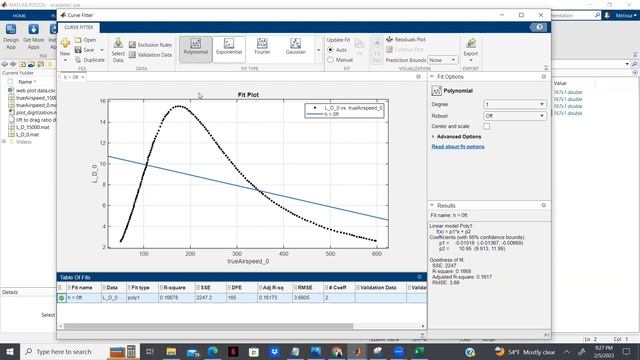The height and width of the screenshot is (360, 640).
Task: Open the Robust dropdown
Action: click(x=515, y=116)
